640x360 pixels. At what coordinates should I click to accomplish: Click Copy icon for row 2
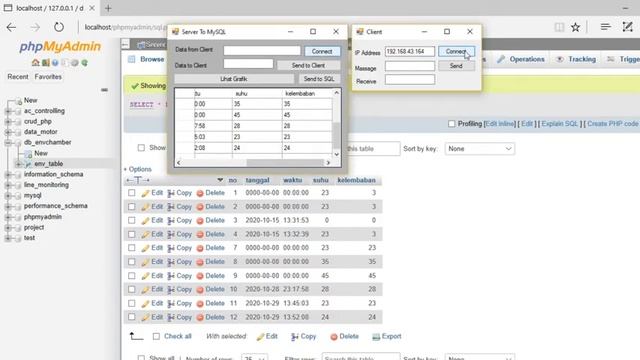coord(171,207)
